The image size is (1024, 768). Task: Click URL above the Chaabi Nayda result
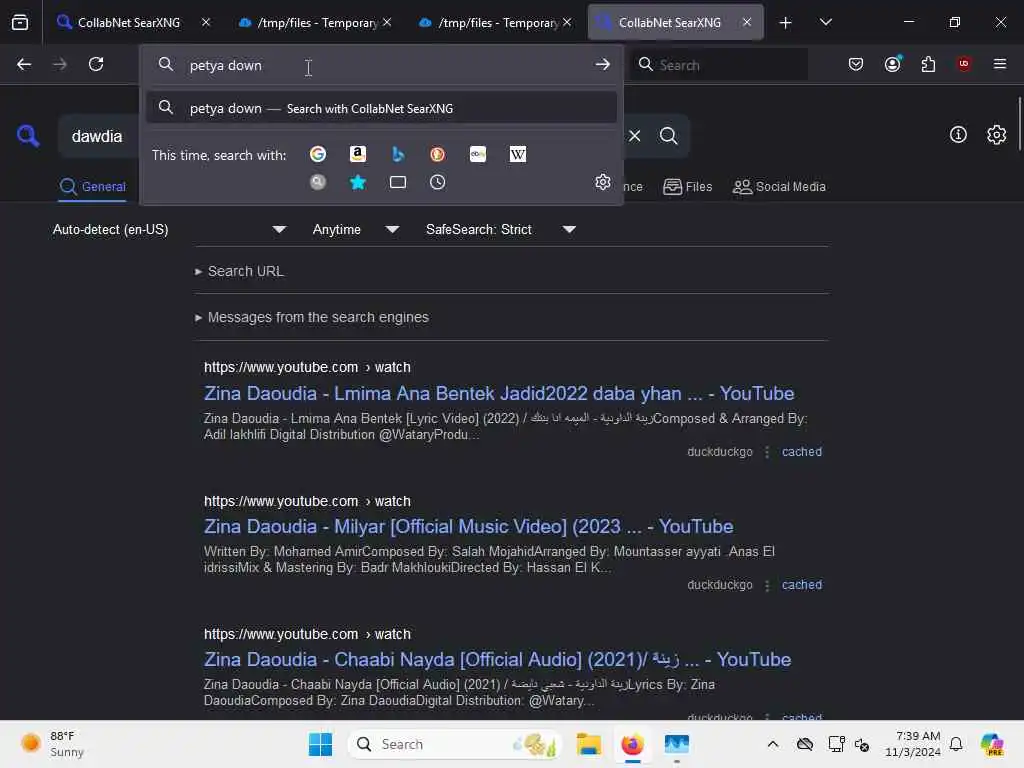click(307, 634)
